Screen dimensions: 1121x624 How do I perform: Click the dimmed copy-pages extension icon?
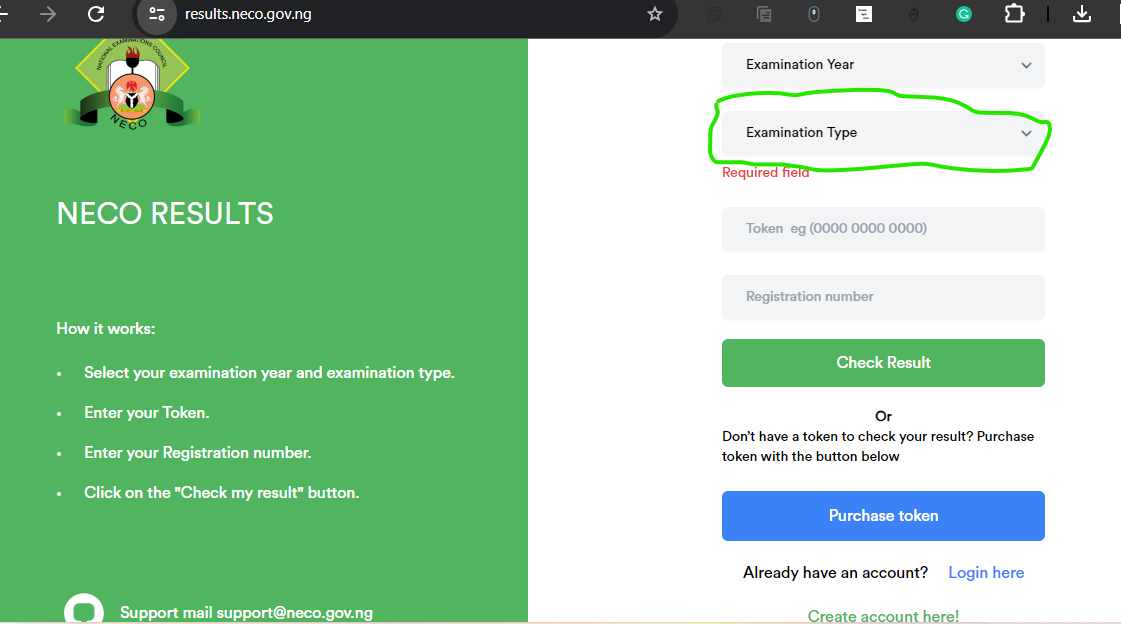pos(713,14)
